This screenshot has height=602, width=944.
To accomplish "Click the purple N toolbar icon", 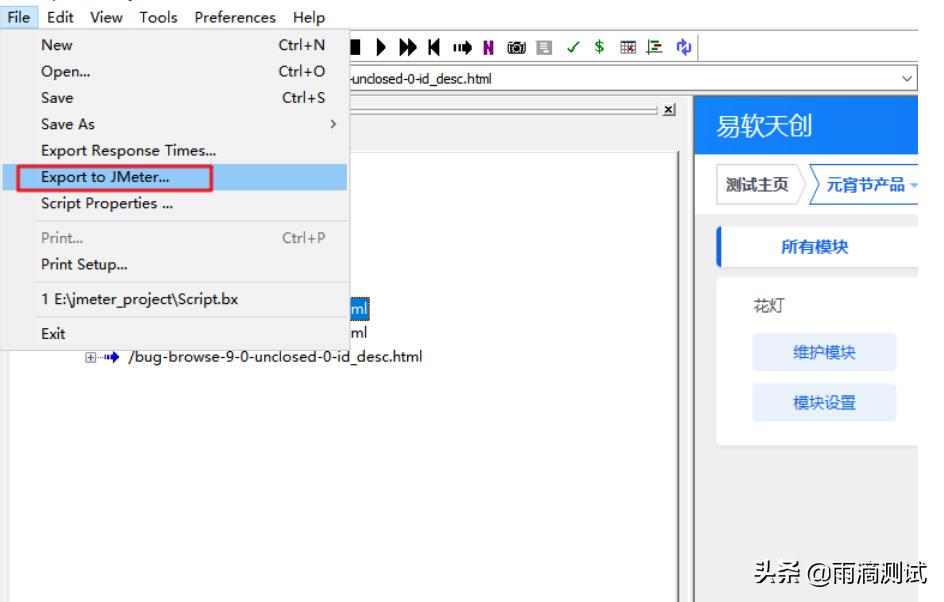I will click(x=488, y=48).
